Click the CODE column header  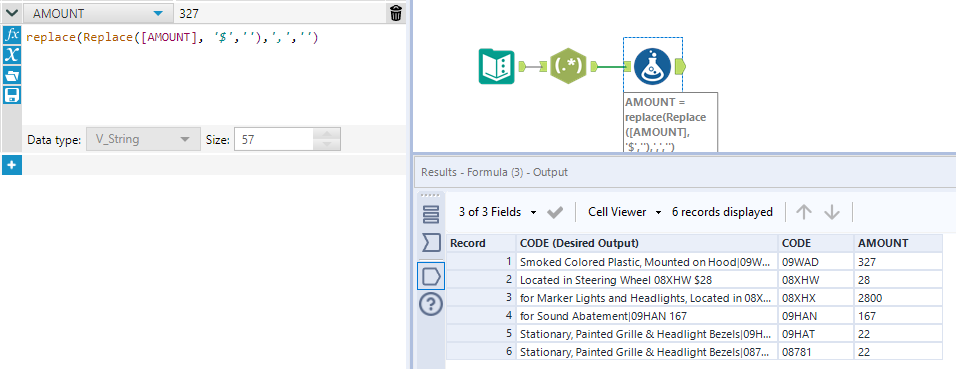click(816, 243)
